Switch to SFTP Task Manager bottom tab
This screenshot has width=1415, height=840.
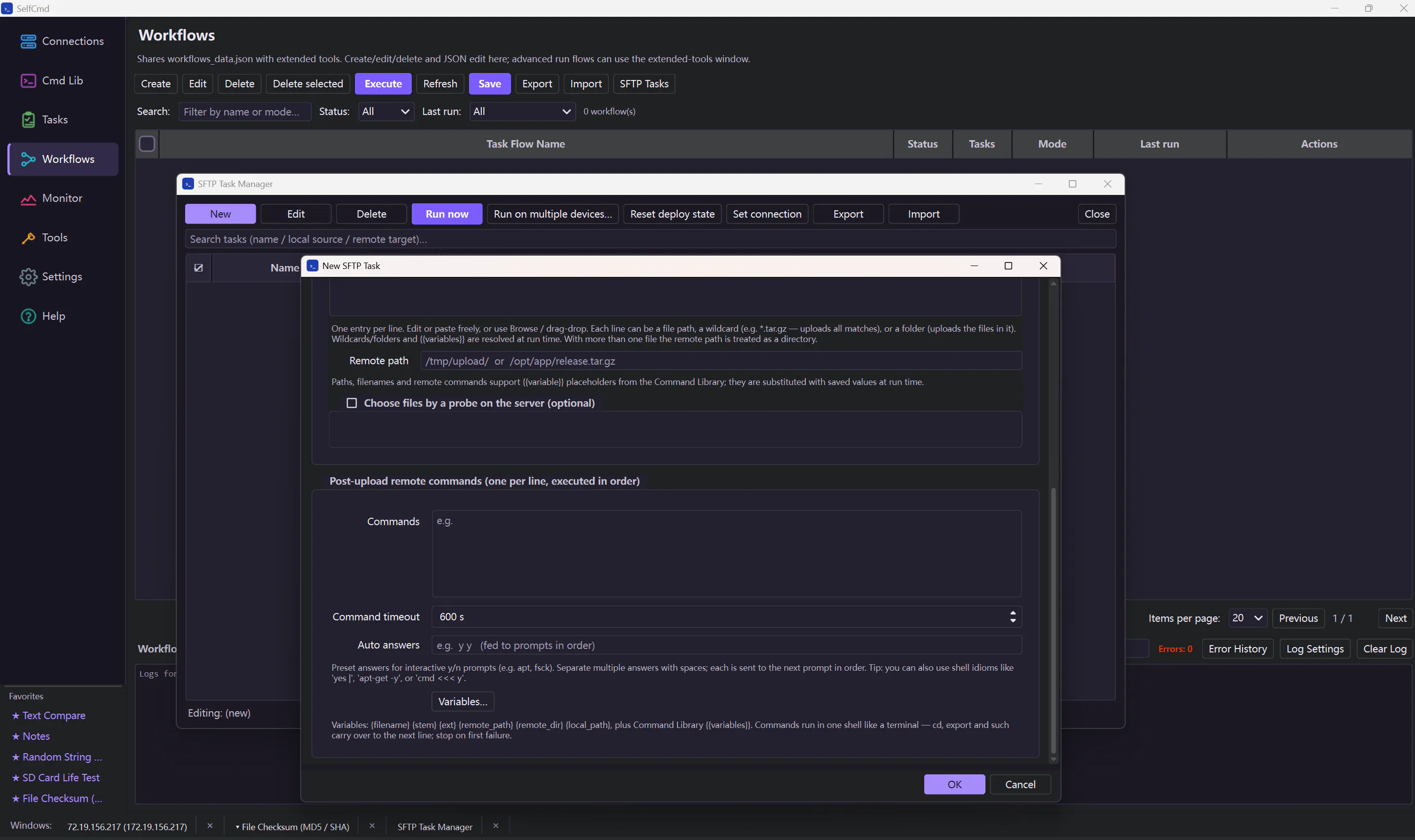coord(435,826)
